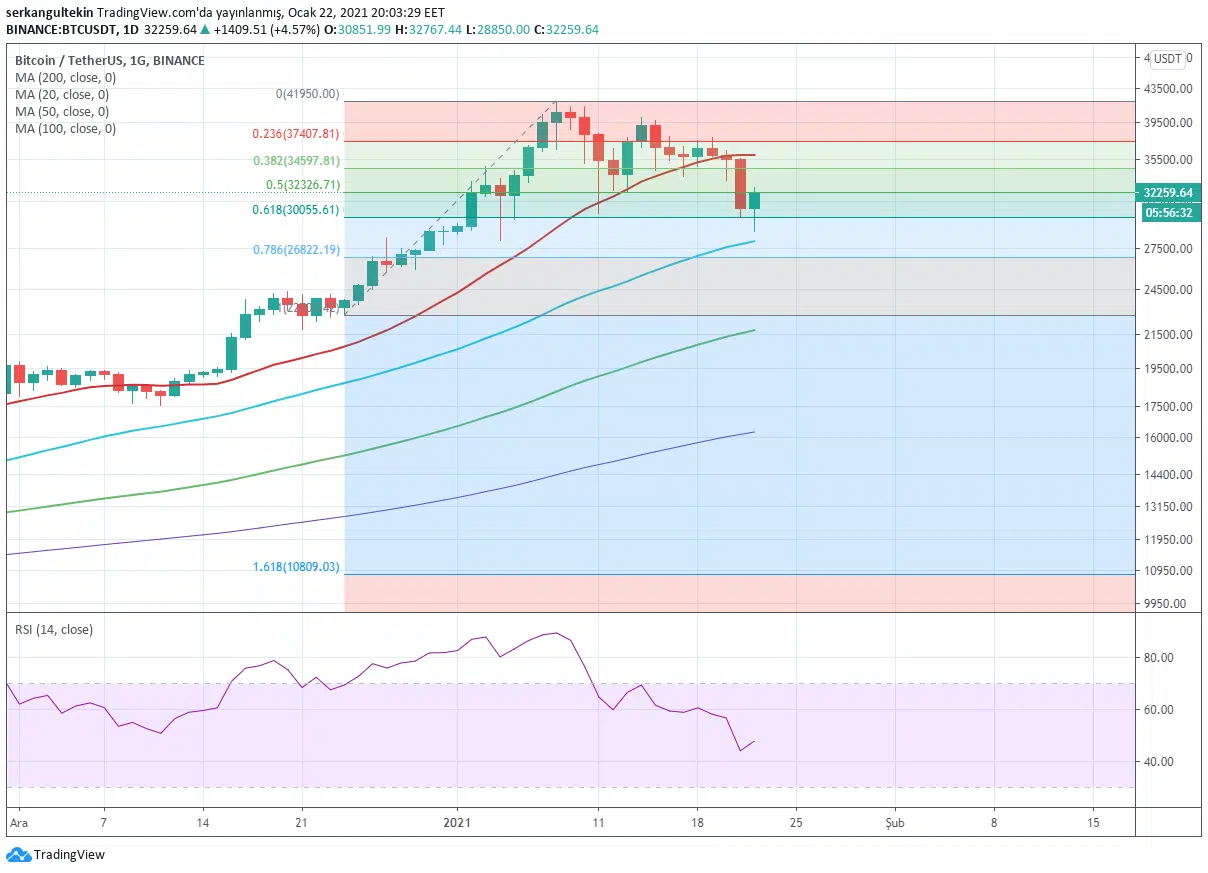Select the MA (200, close, 0) indicator label
Screen dimensions: 1208x873
65,77
